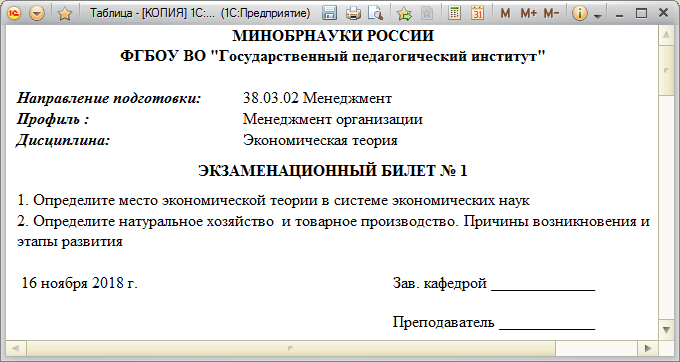Open the main menu round dropdown button

pos(37,13)
